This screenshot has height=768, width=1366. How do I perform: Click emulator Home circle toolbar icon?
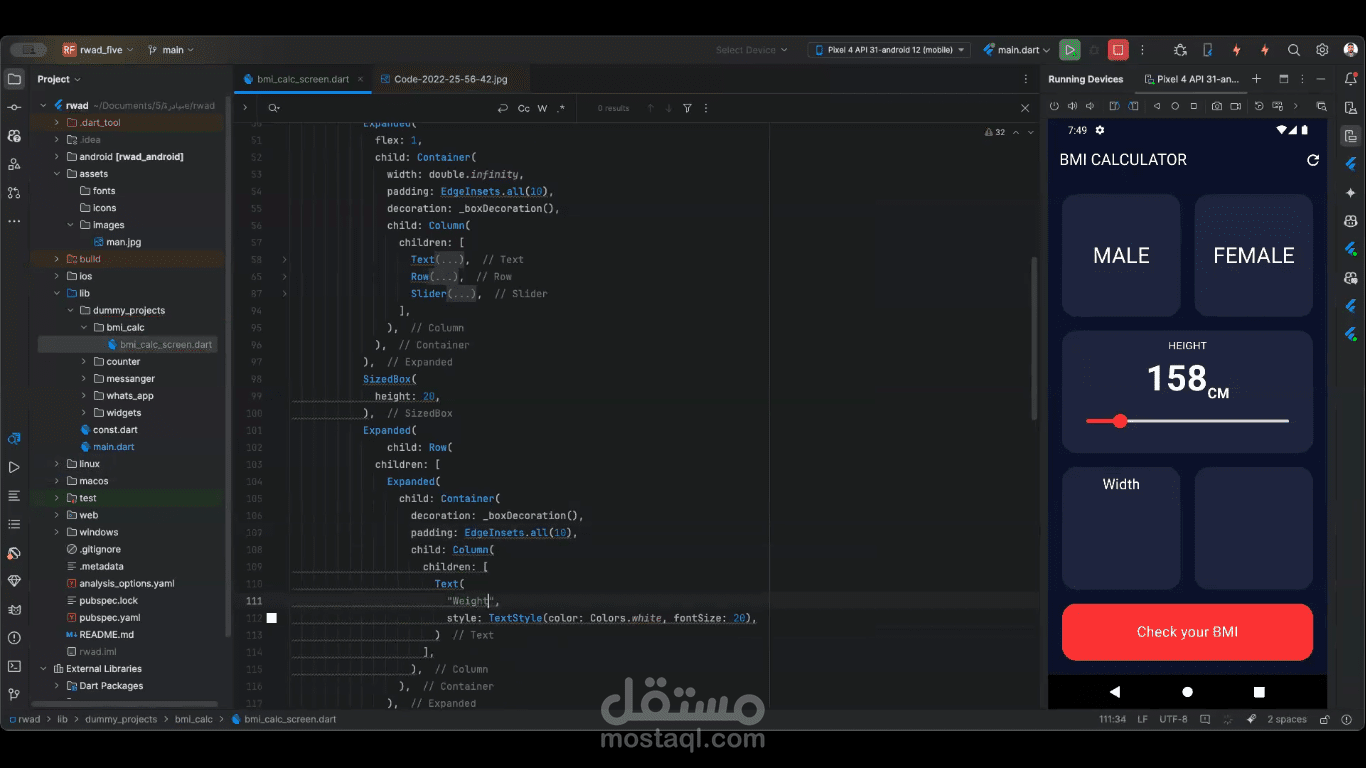pos(1175,106)
